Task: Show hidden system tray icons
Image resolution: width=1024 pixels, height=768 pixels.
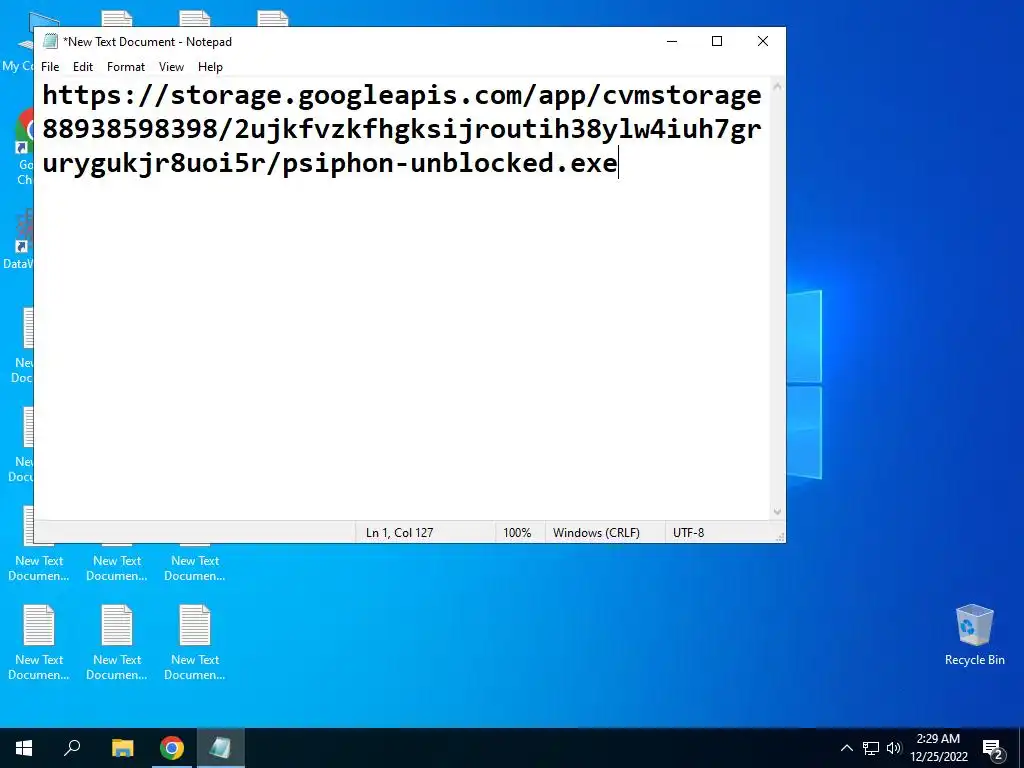Action: pos(846,748)
